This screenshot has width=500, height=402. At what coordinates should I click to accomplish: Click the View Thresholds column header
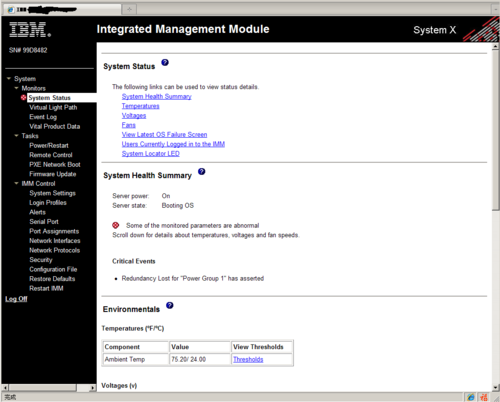(x=262, y=347)
